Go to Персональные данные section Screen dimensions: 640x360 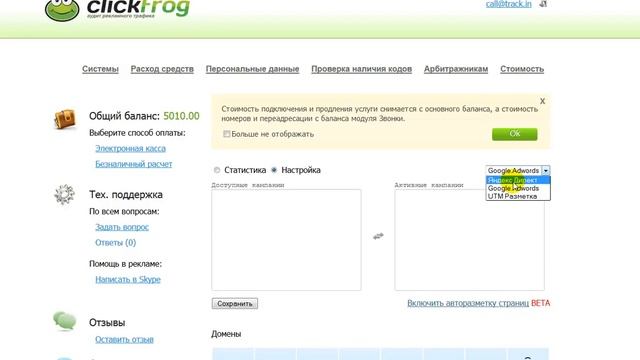[x=253, y=69]
